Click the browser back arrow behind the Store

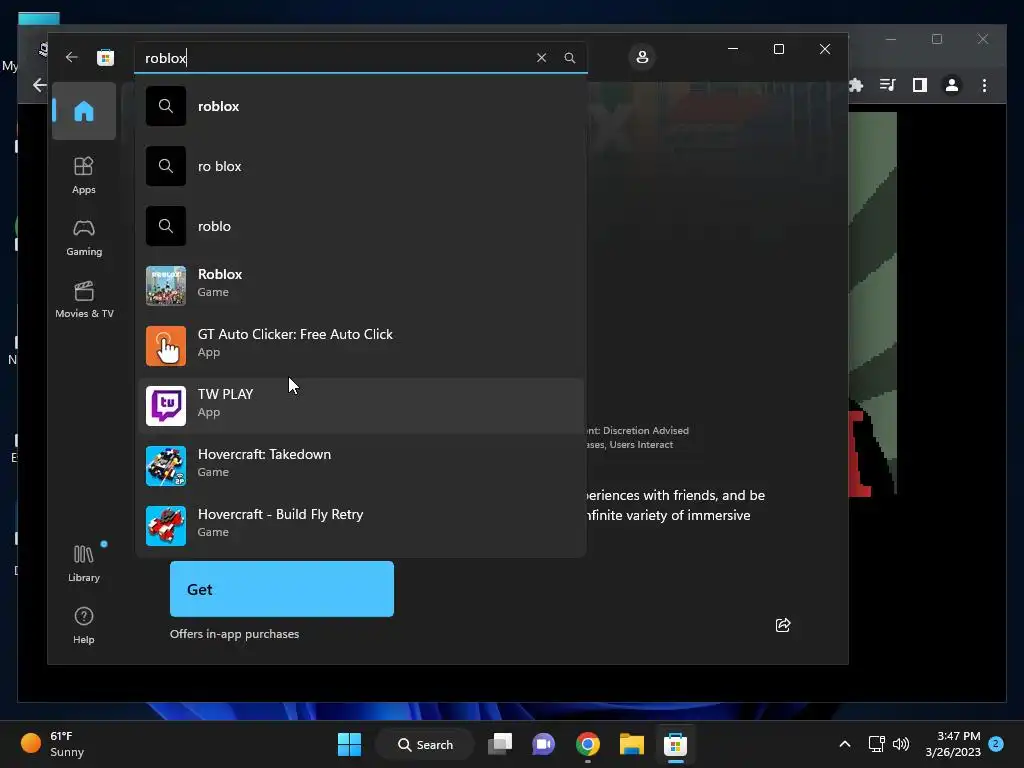(x=39, y=85)
